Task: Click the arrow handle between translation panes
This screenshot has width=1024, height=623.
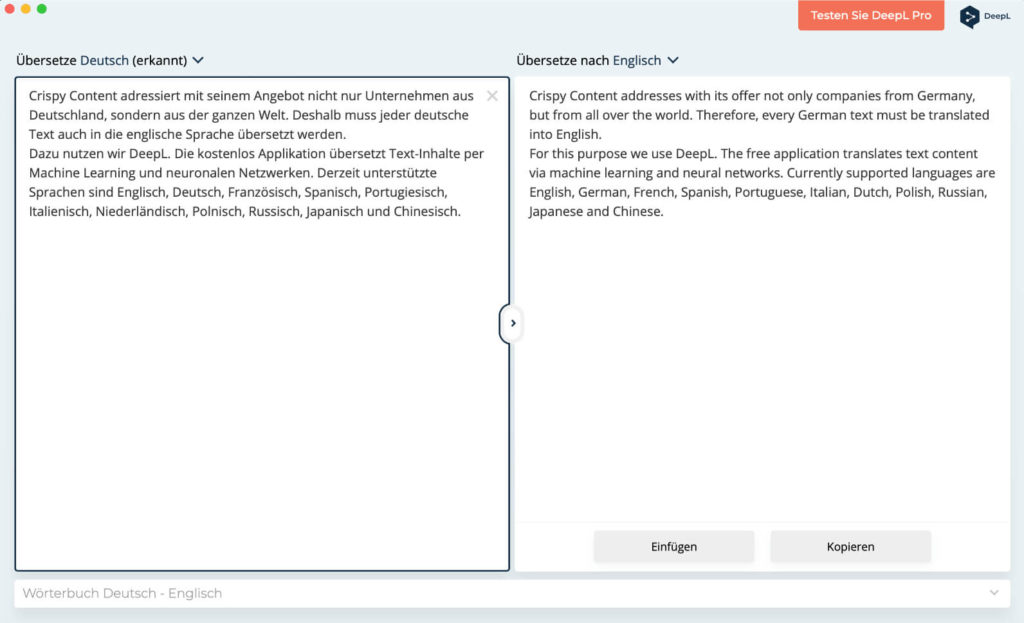Action: (513, 323)
